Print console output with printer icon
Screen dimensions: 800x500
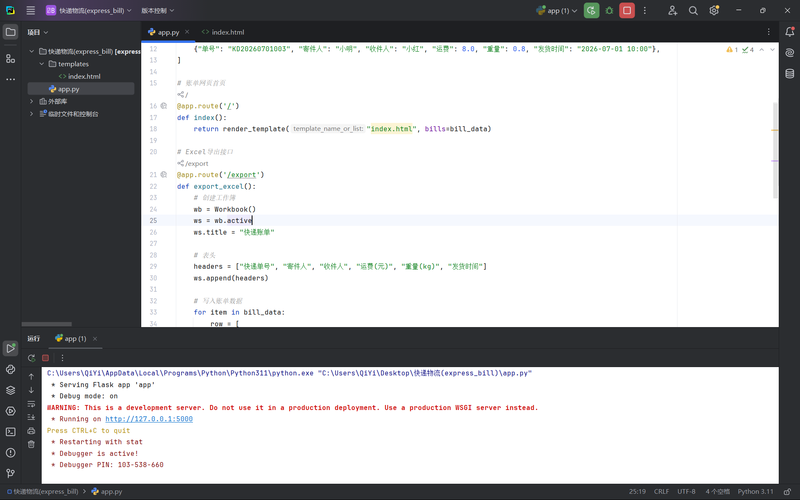31,431
